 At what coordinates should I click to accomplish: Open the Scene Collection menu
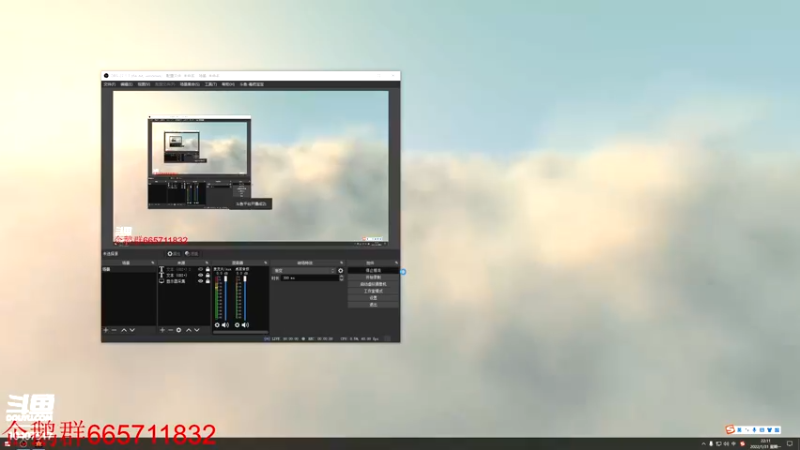click(x=189, y=84)
